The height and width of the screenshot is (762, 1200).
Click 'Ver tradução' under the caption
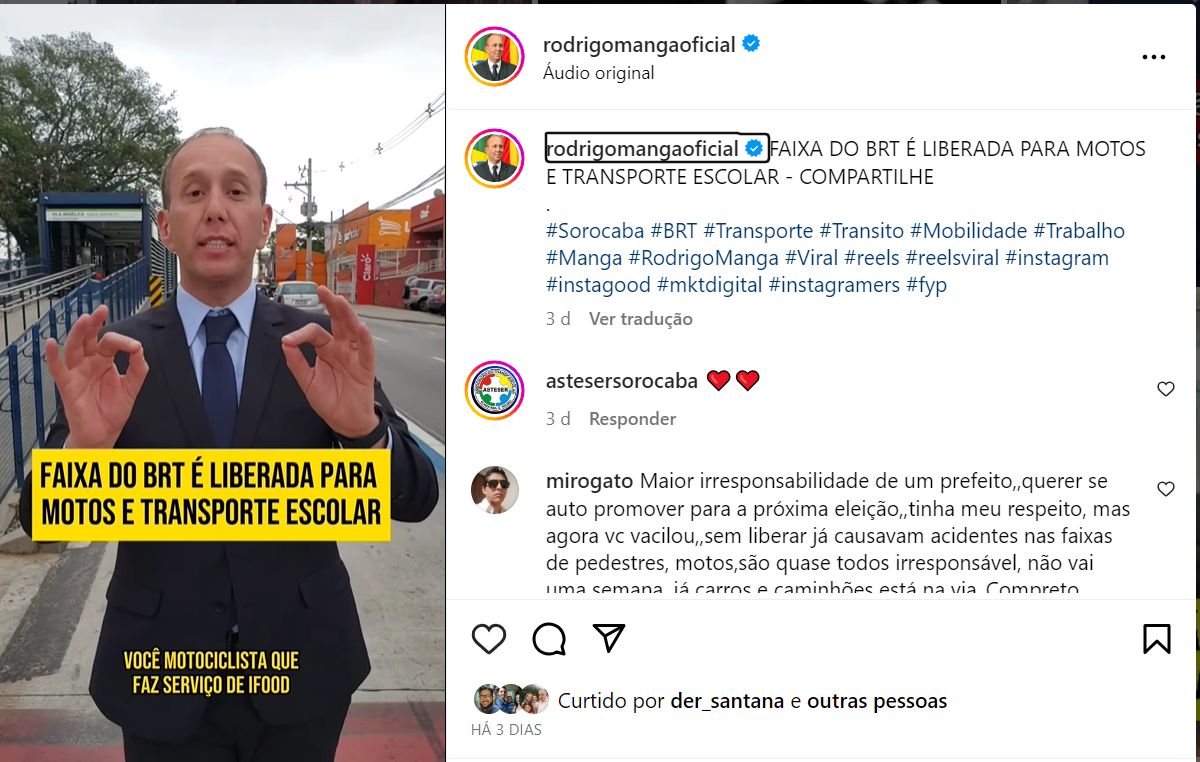coord(641,319)
